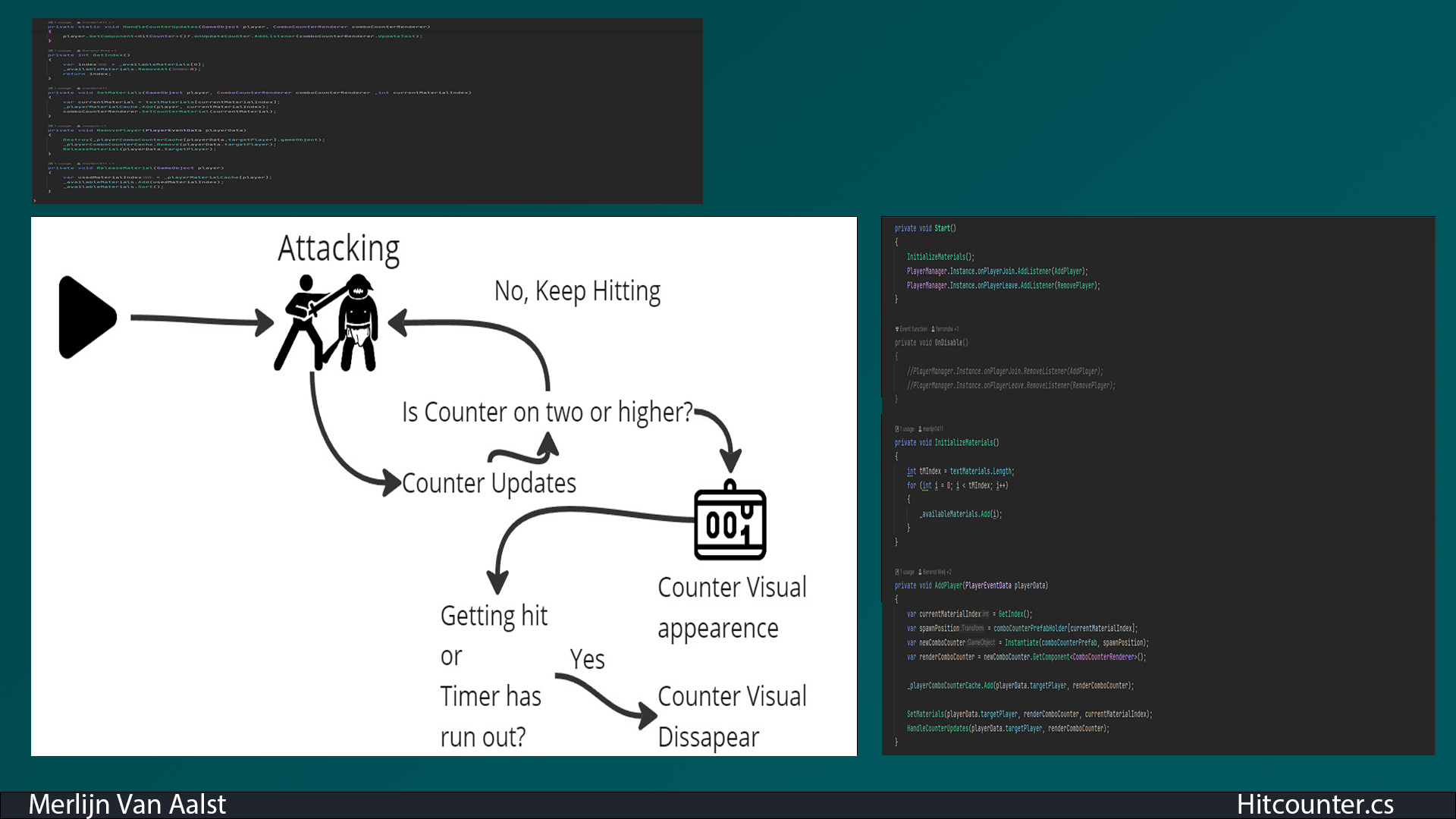Click the "+1" expander beside merlijn1411 above HandleCounterUpdates
This screenshot has width=1456, height=819.
111,22
